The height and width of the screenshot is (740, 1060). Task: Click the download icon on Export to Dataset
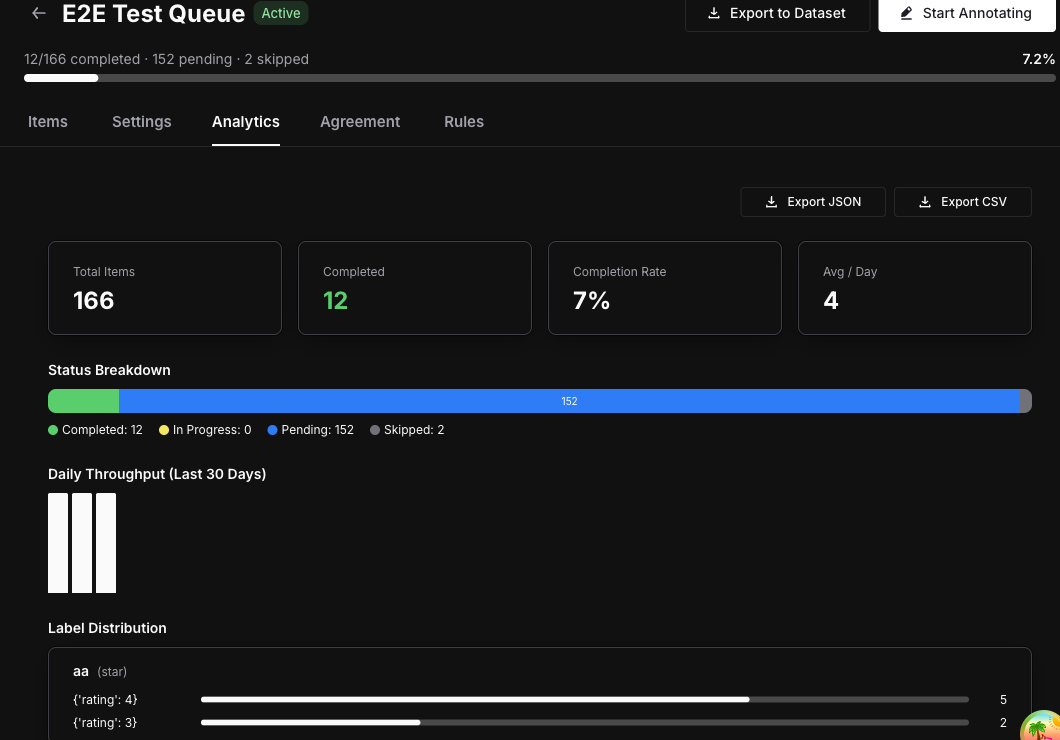(714, 14)
